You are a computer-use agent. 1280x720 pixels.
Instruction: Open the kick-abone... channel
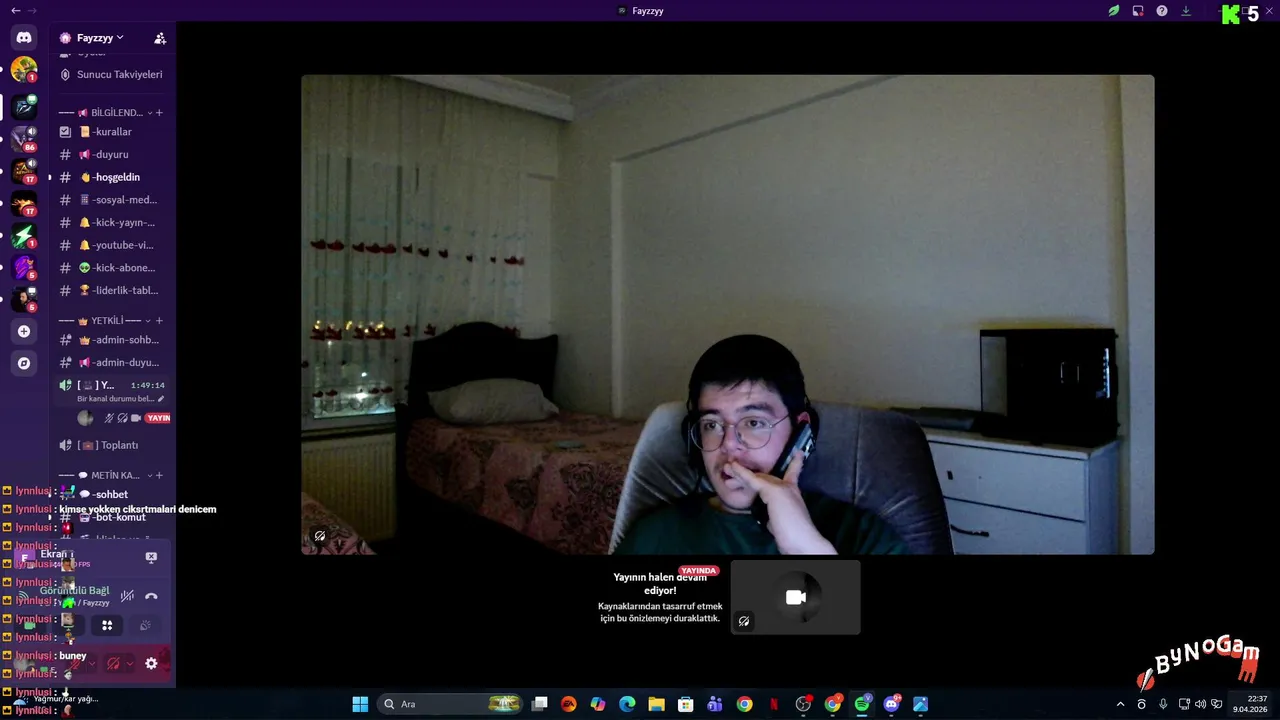point(112,268)
